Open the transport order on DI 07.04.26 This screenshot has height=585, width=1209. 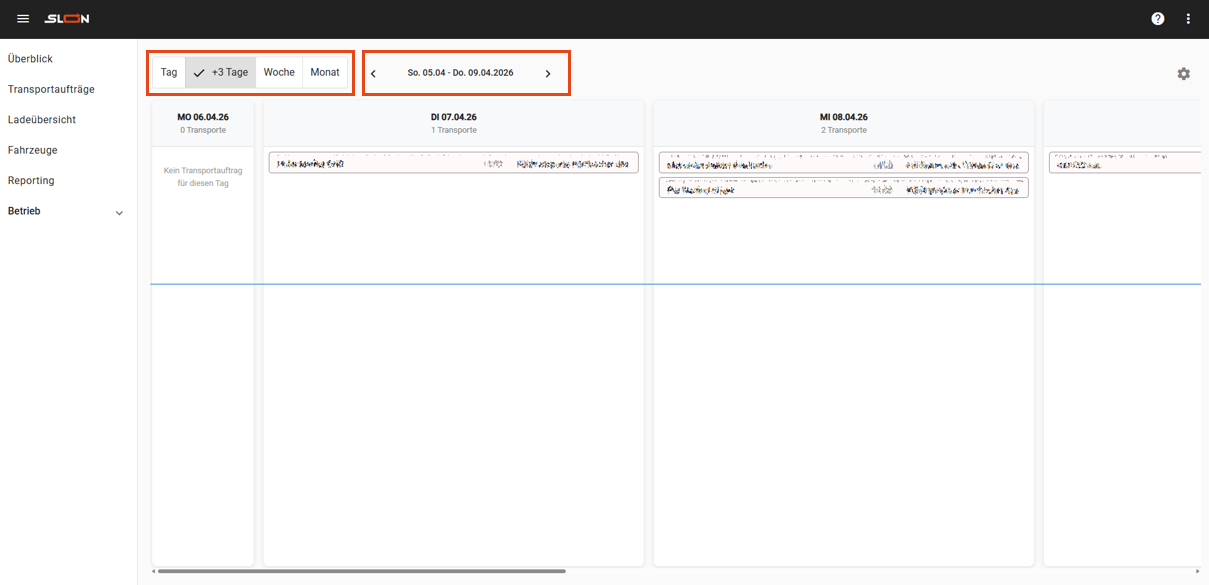[453, 163]
